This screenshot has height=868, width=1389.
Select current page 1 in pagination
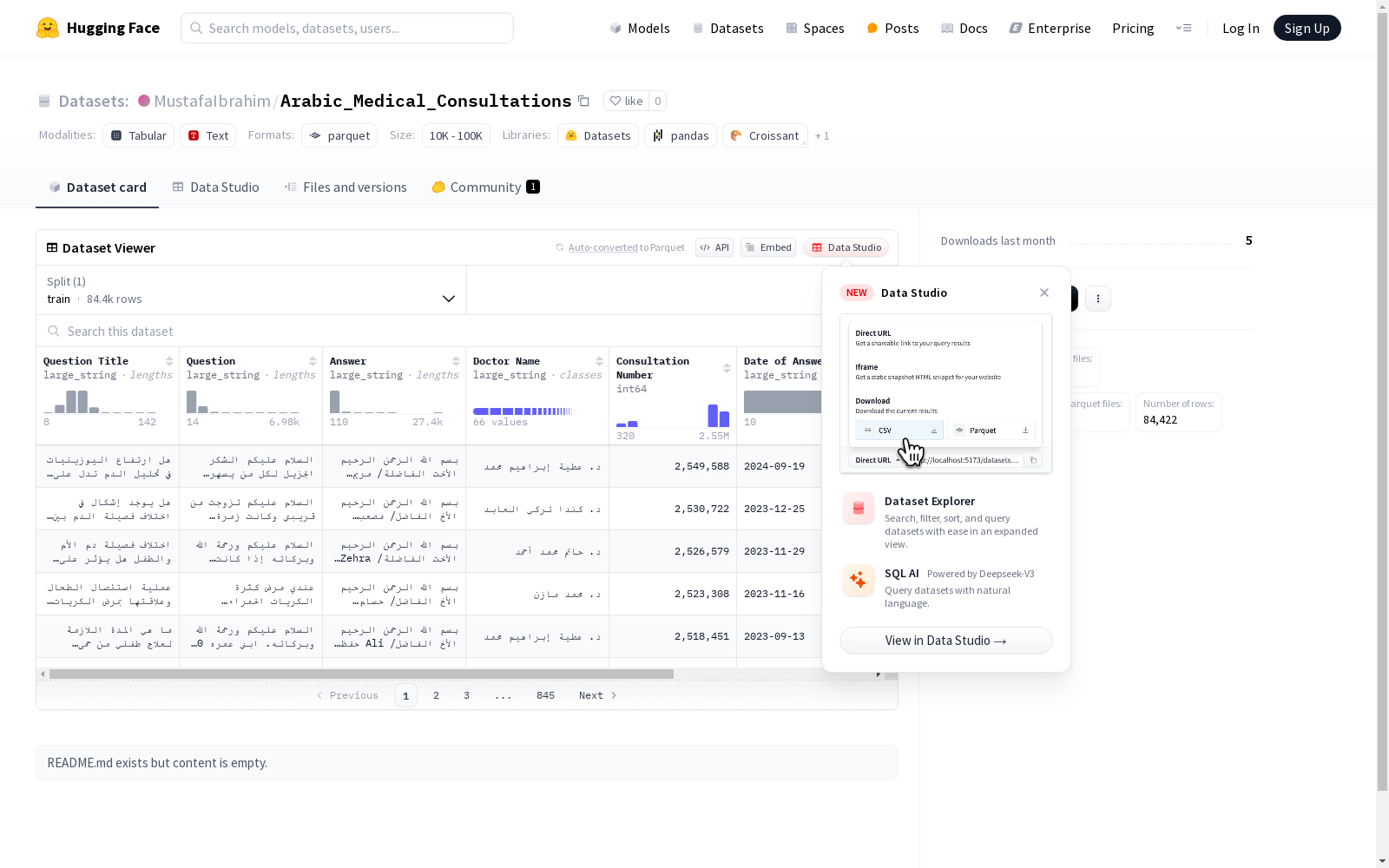pyautogui.click(x=405, y=695)
